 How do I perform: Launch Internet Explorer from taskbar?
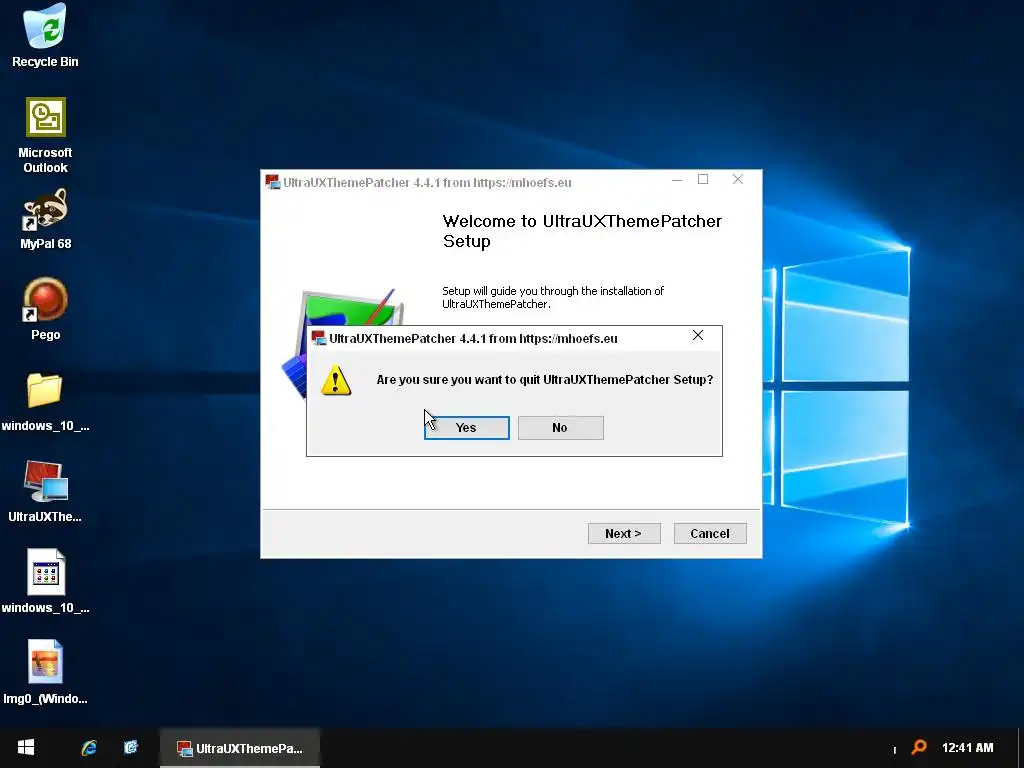pyautogui.click(x=89, y=748)
